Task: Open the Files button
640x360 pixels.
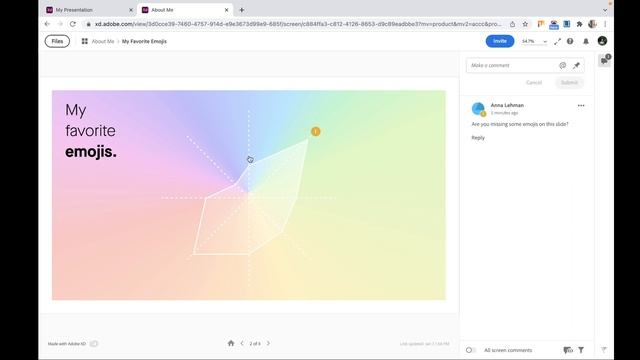Action: point(57,41)
